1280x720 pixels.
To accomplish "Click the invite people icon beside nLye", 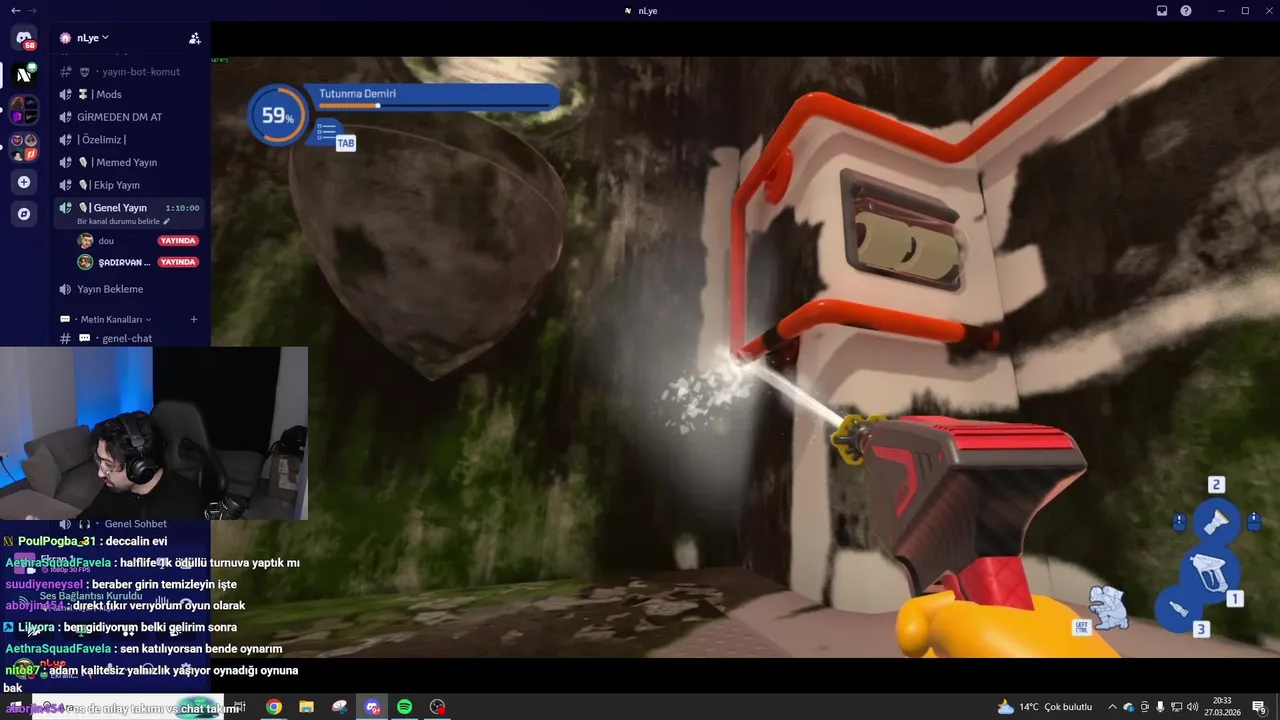I will tap(195, 38).
